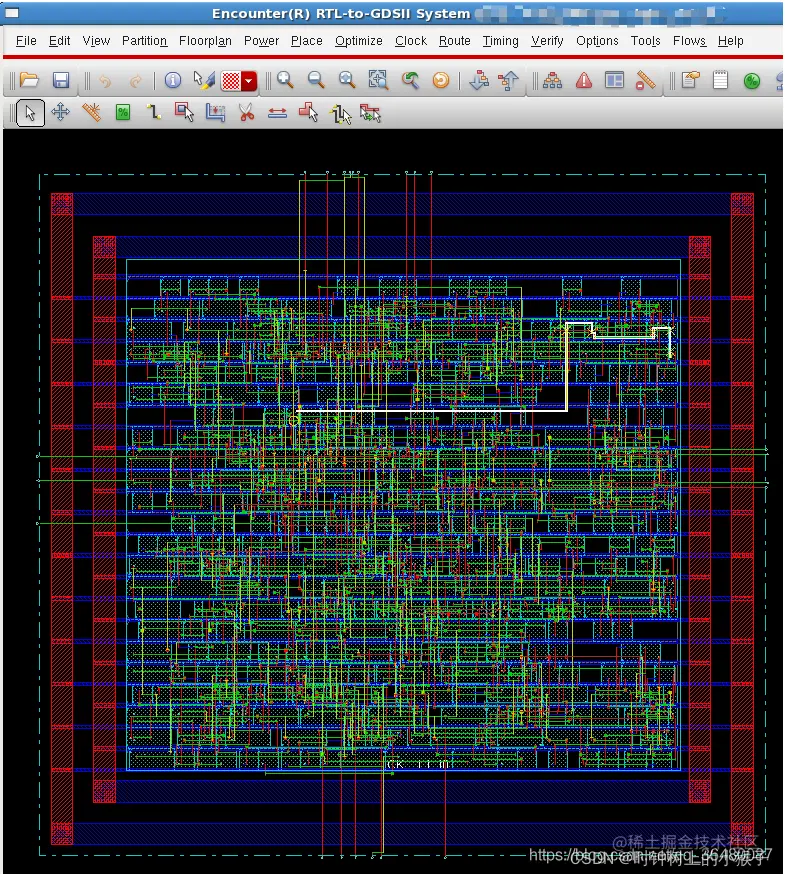
Task: Click the notepad log icon
Action: (x=720, y=80)
